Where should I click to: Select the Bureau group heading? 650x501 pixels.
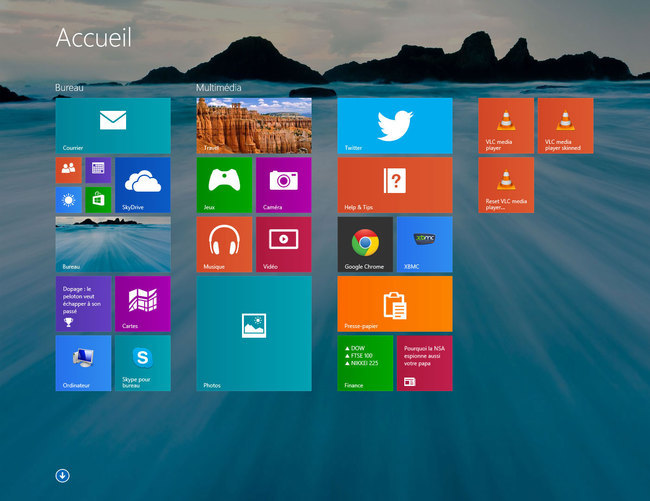click(69, 87)
